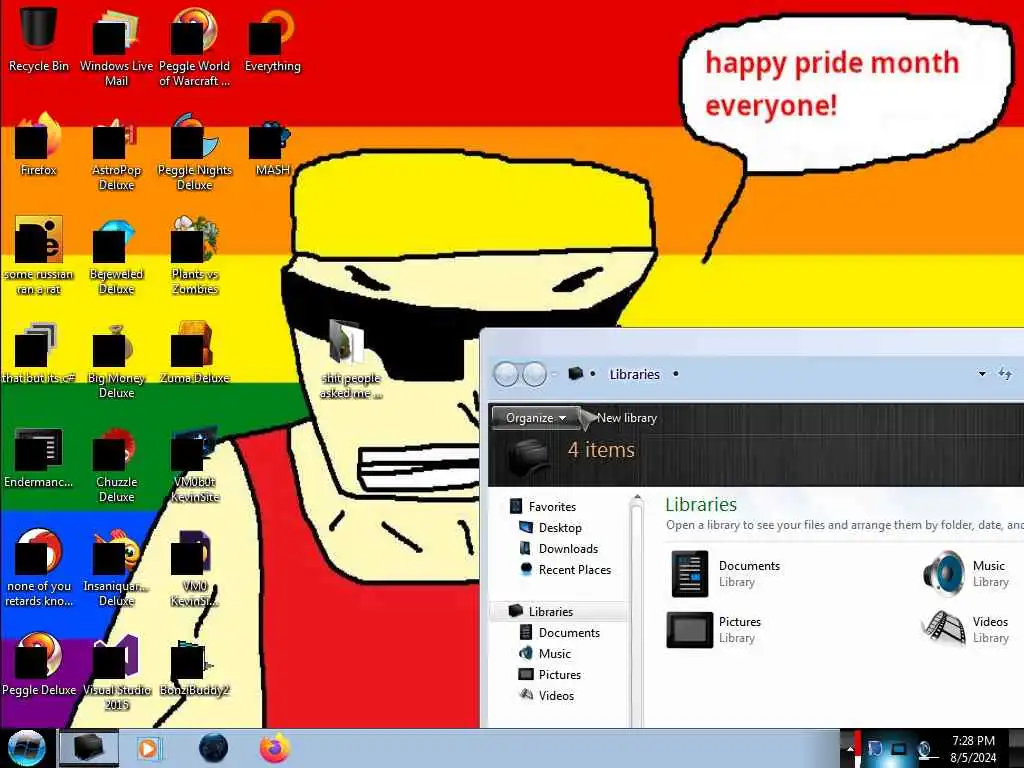Viewport: 1024px width, 768px height.
Task: Open the Organize dropdown menu
Action: tap(536, 418)
